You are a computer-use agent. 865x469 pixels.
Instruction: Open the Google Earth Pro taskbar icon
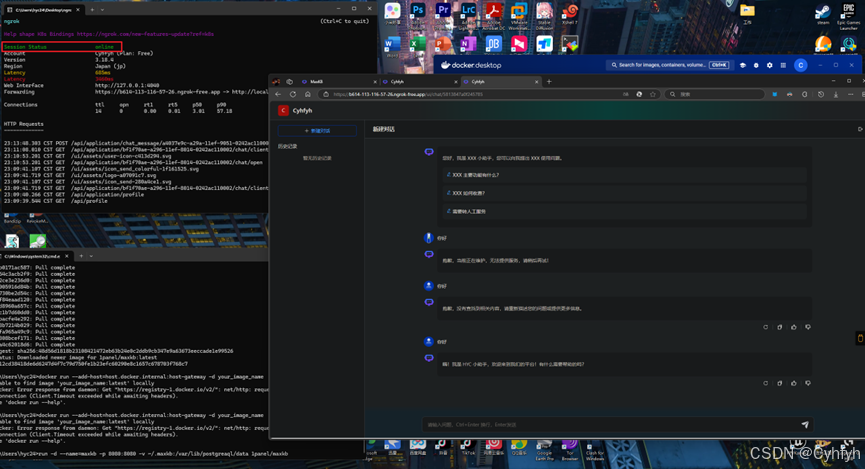544,450
